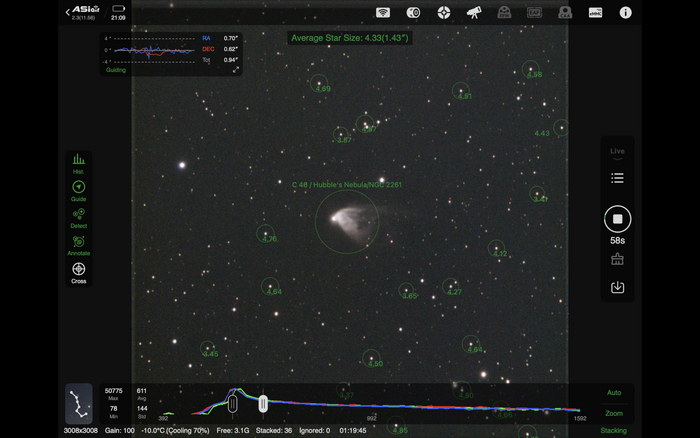Screen dimensions: 700x438
Task: Open the info icon
Action: pyautogui.click(x=626, y=12)
